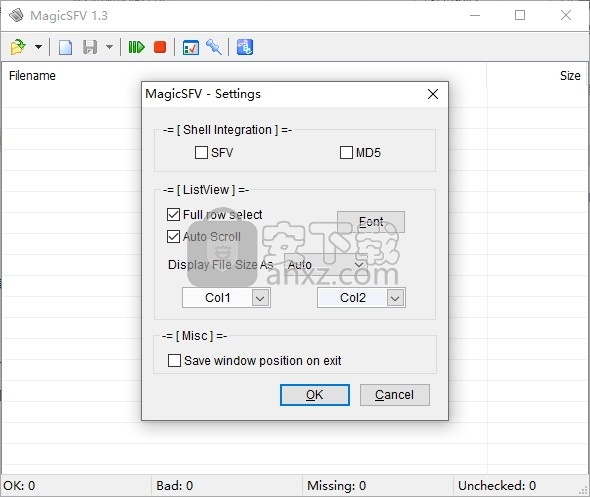Screen dimensions: 590x497
Task: Enable SFV shell integration checkbox
Action: 201,153
